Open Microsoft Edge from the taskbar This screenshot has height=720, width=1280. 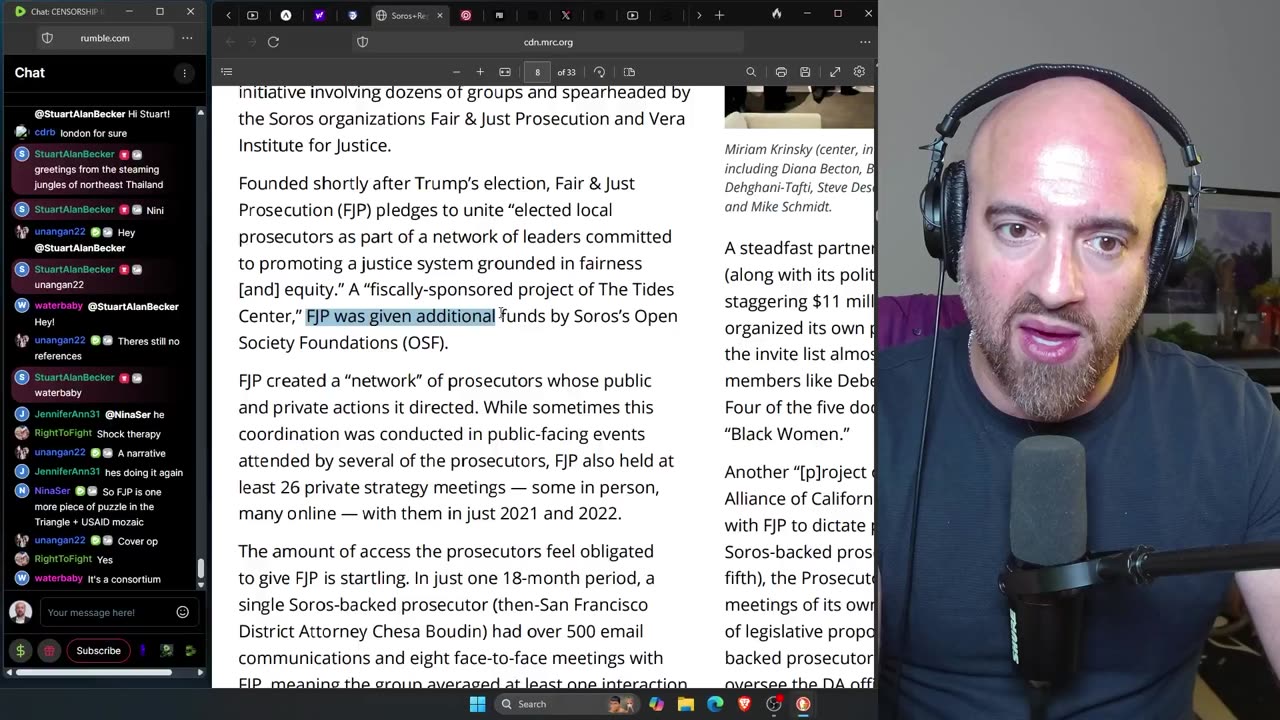coord(715,704)
